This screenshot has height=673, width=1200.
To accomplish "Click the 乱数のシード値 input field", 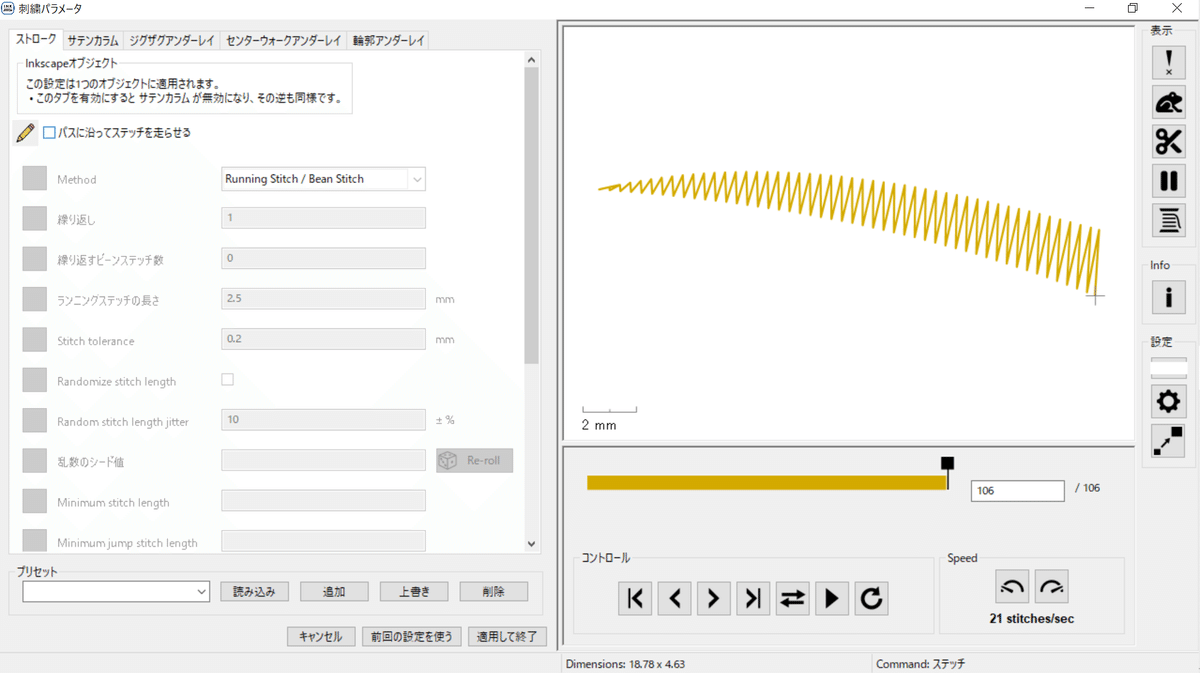I will (323, 460).
